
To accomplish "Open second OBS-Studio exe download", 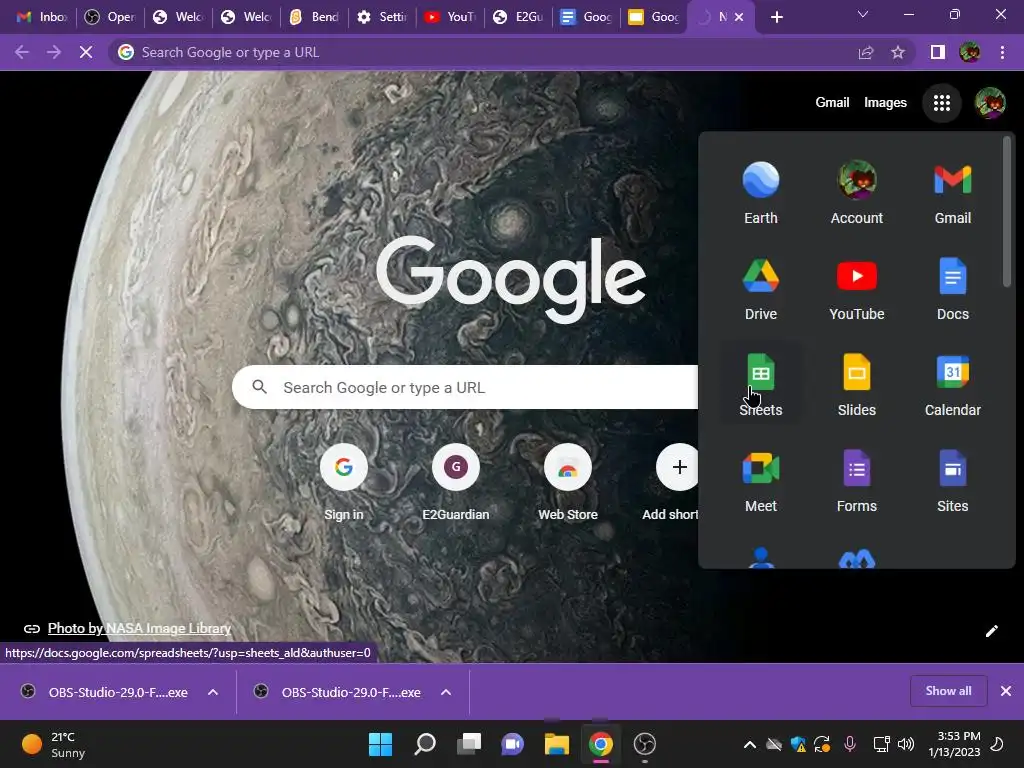I will click(340, 692).
